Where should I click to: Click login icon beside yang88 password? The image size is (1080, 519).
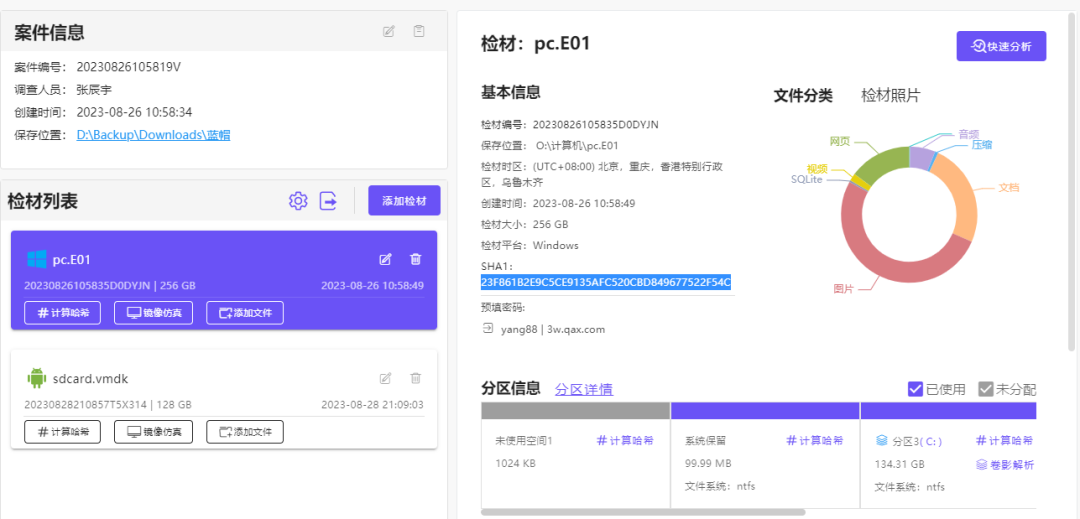coord(488,328)
